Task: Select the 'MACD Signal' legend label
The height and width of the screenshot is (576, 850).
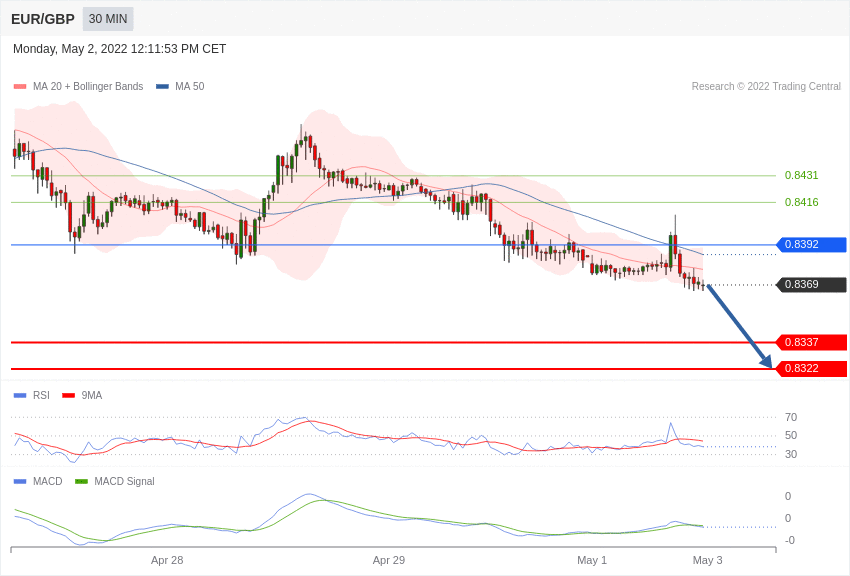Action: (124, 481)
